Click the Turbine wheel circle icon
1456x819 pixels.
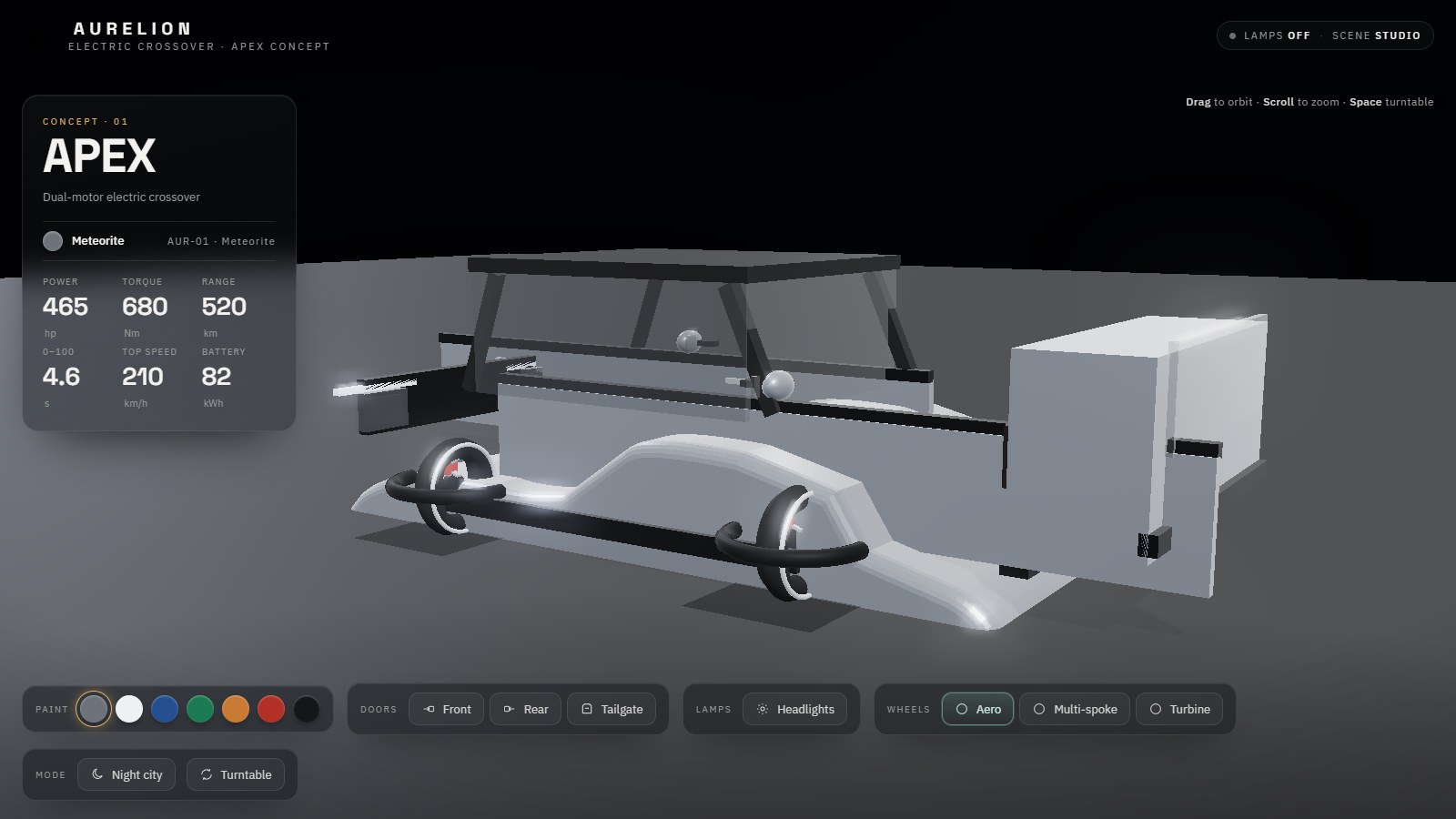tap(1156, 709)
